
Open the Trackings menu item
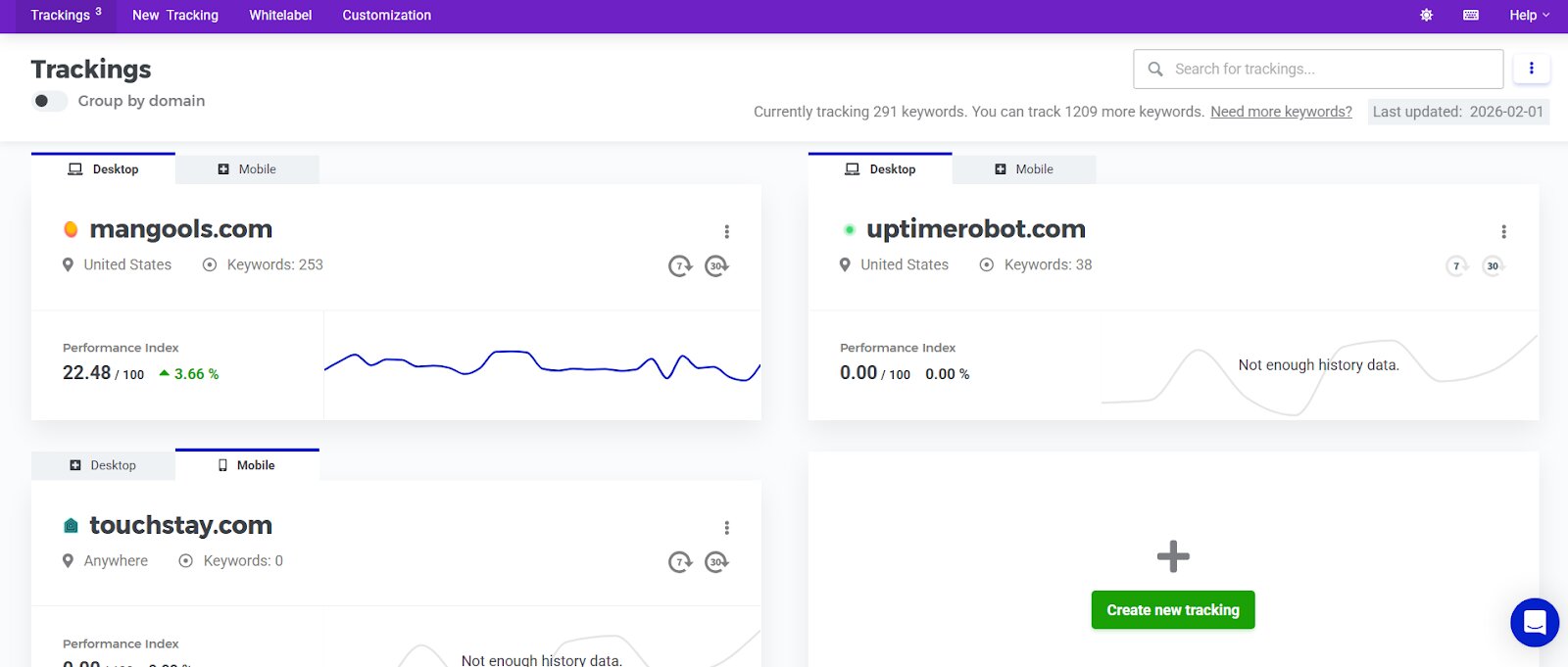point(66,15)
